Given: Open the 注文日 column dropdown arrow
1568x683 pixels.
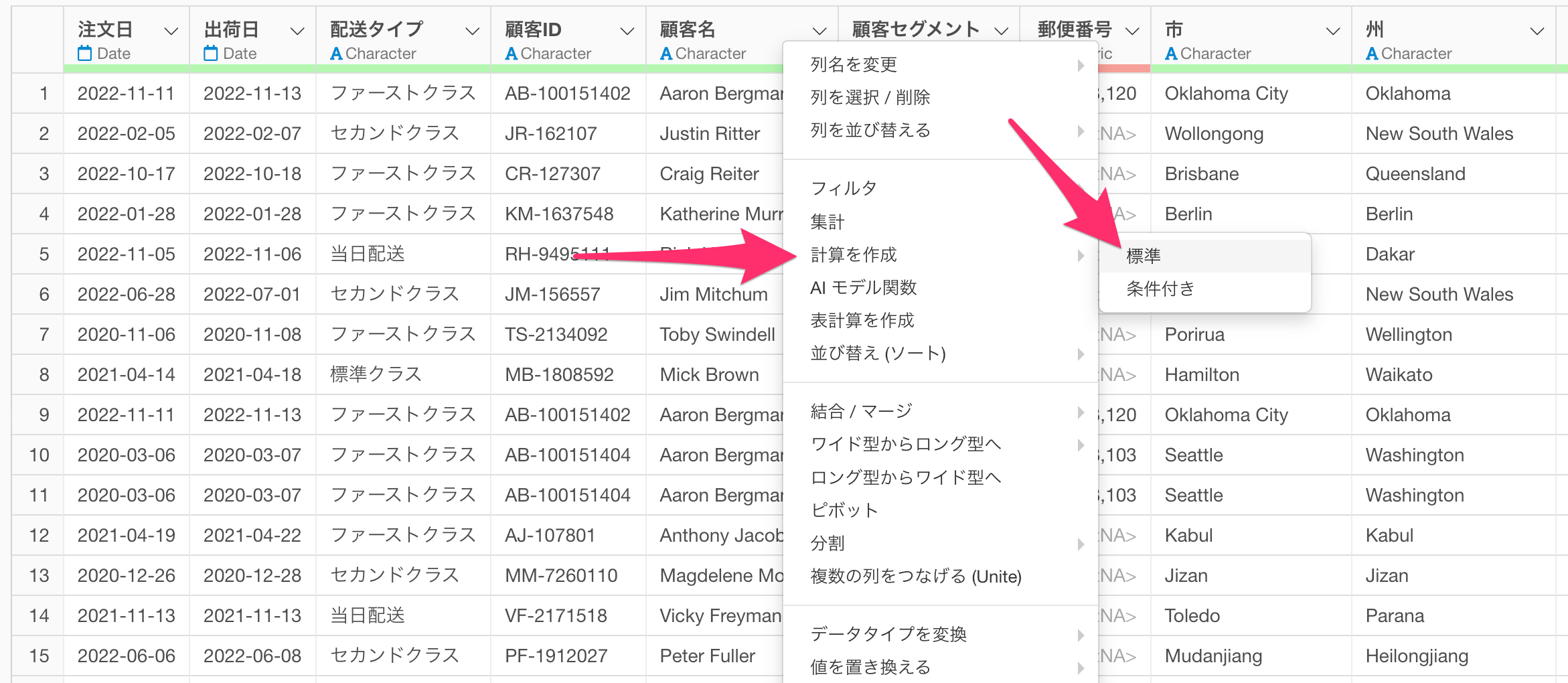Looking at the screenshot, I should point(171,31).
